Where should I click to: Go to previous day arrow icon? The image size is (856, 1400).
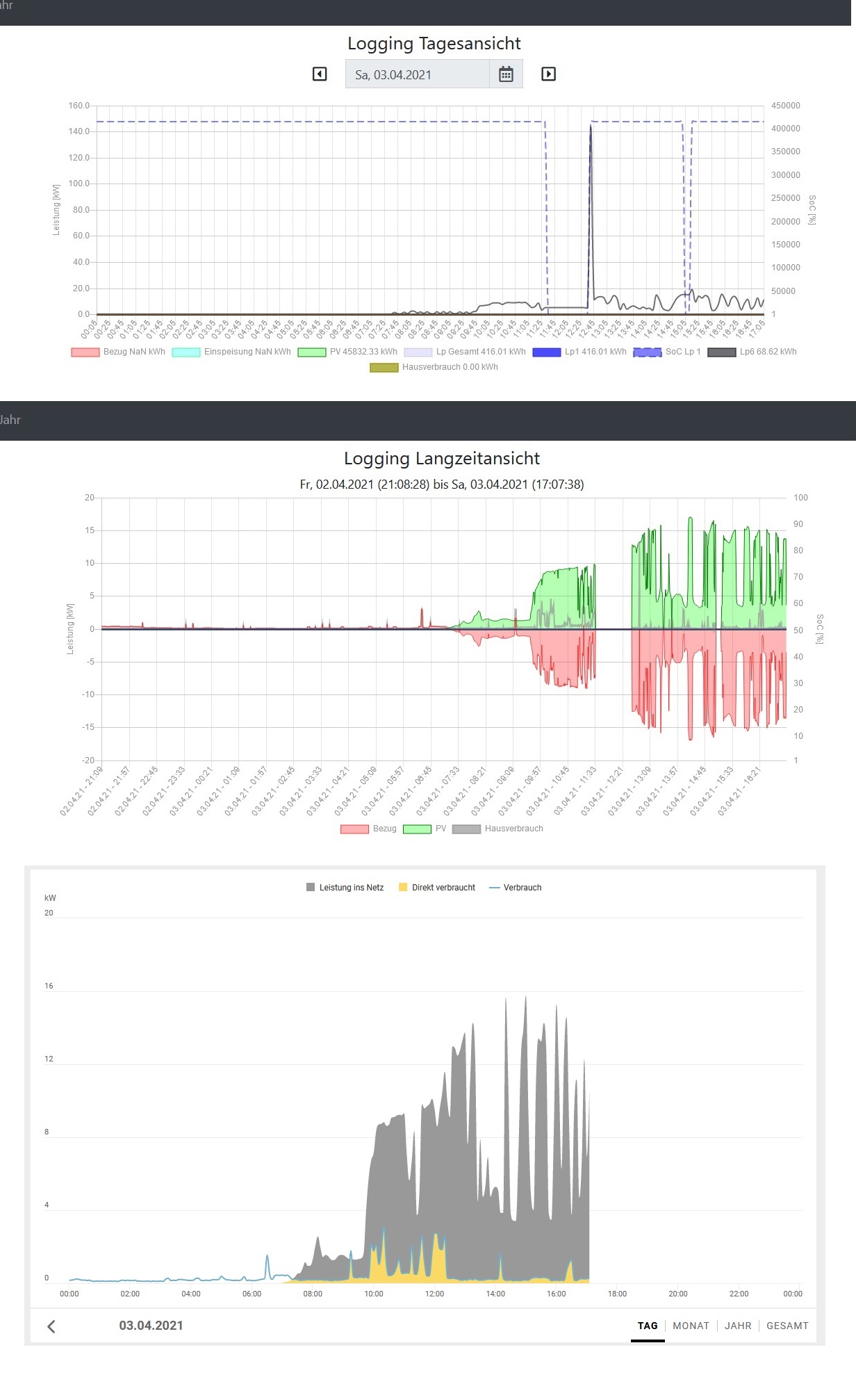tap(320, 74)
